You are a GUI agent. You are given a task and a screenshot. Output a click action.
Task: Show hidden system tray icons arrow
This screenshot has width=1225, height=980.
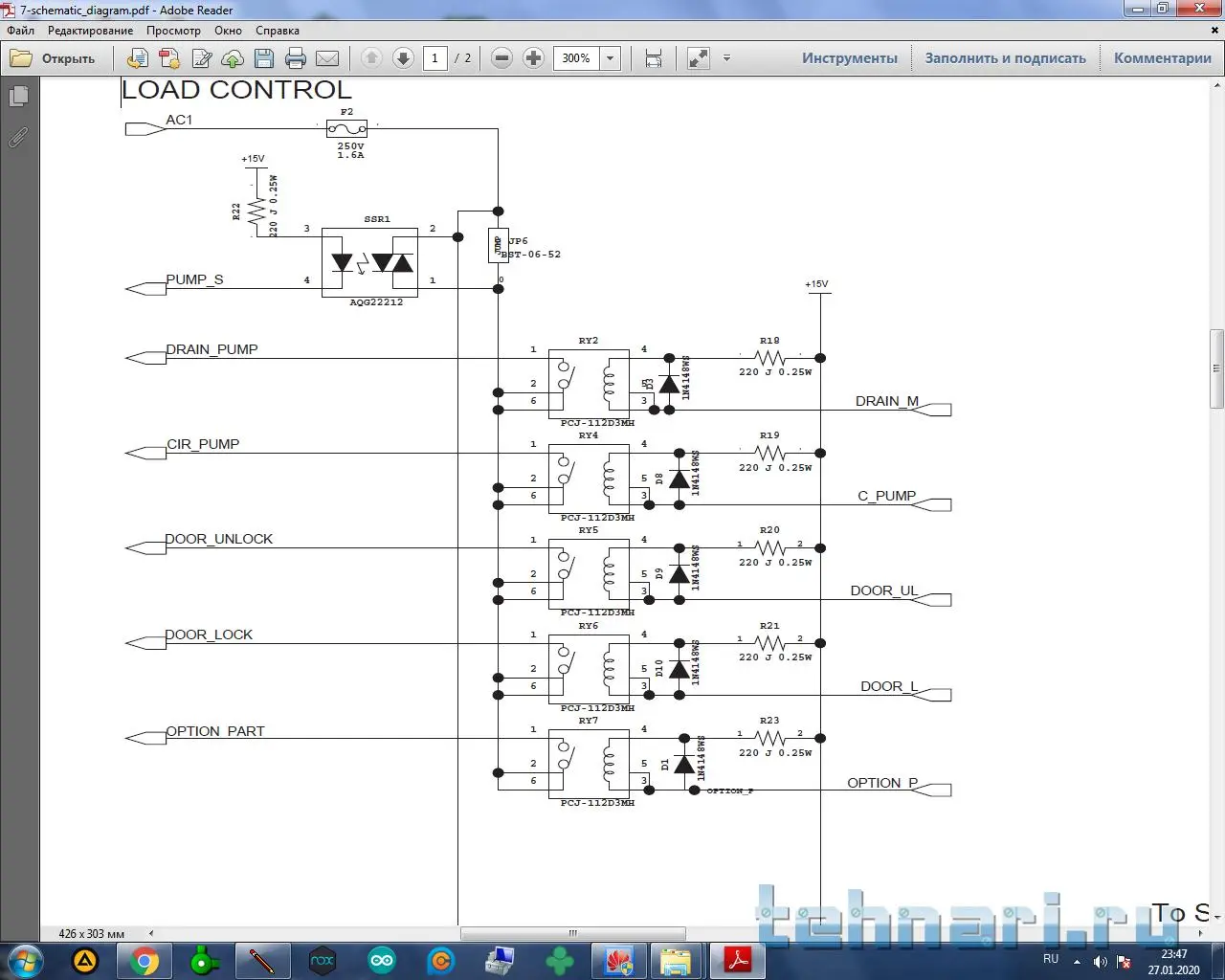coord(1078,961)
